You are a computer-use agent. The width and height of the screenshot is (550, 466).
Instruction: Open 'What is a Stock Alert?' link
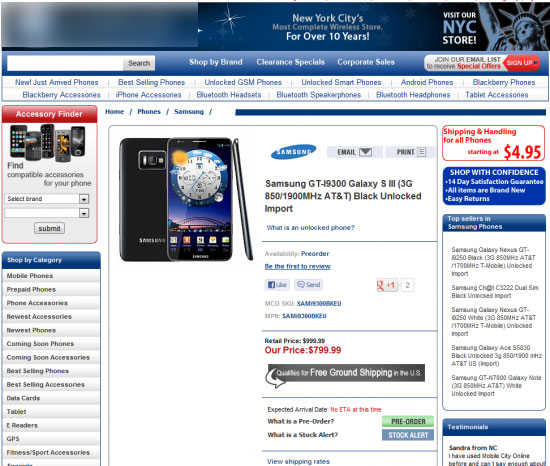click(x=302, y=435)
